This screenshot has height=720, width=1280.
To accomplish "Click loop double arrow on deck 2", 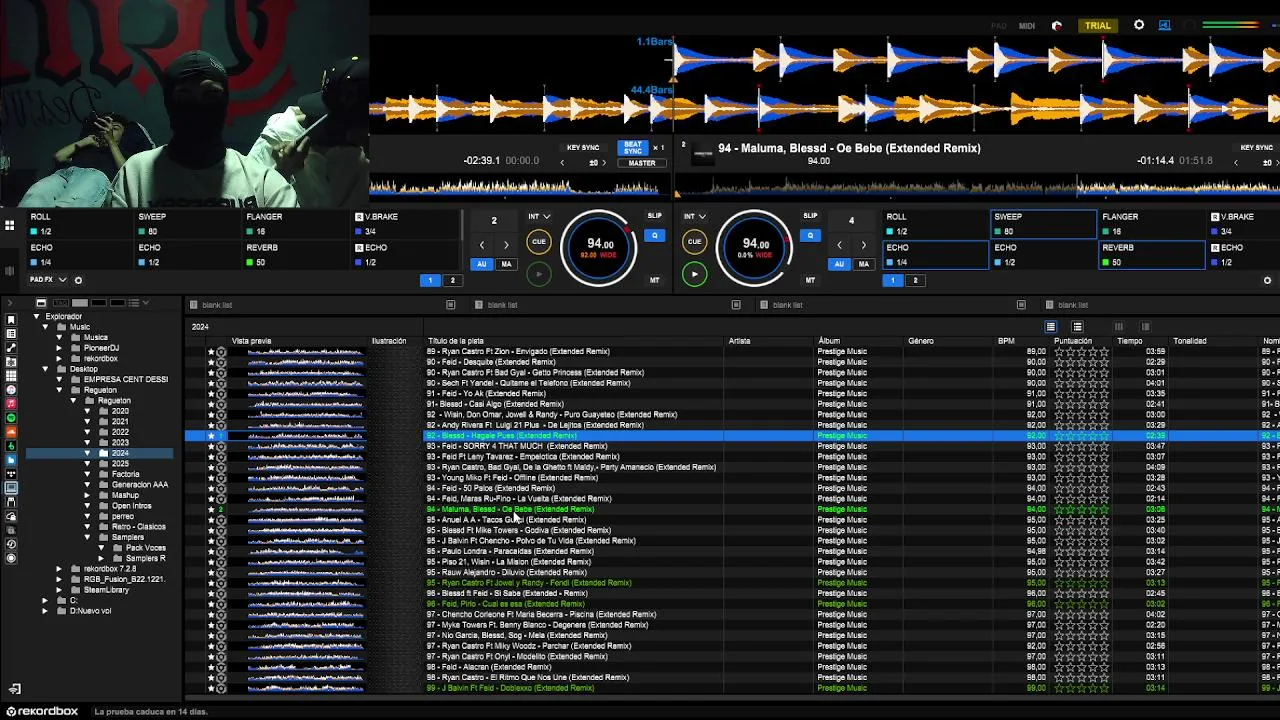I will (864, 245).
